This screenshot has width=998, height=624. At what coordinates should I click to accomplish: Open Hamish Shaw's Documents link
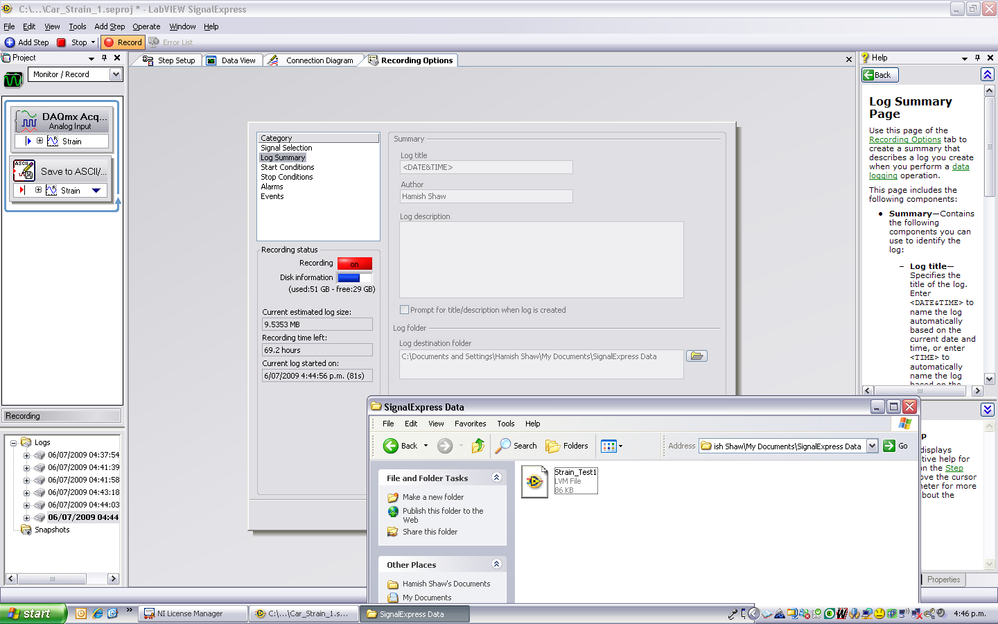point(446,584)
